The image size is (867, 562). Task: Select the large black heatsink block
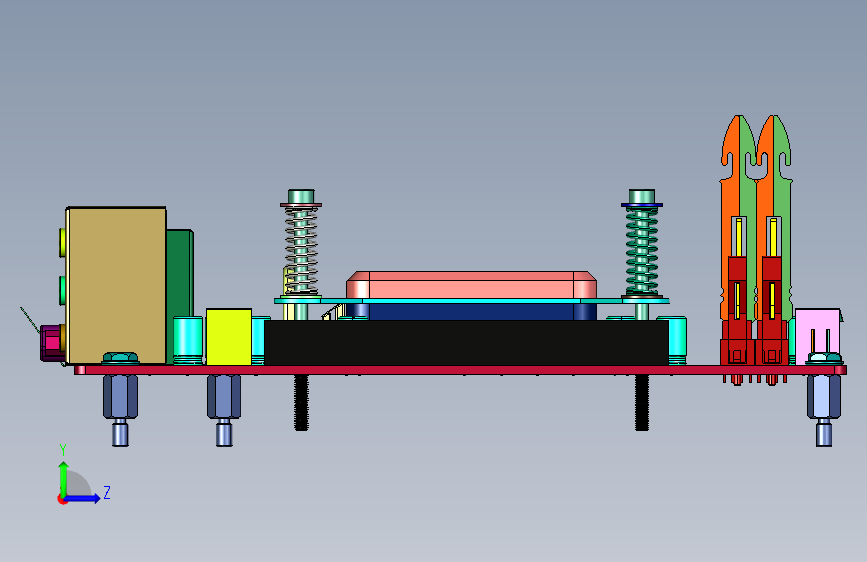click(x=466, y=342)
